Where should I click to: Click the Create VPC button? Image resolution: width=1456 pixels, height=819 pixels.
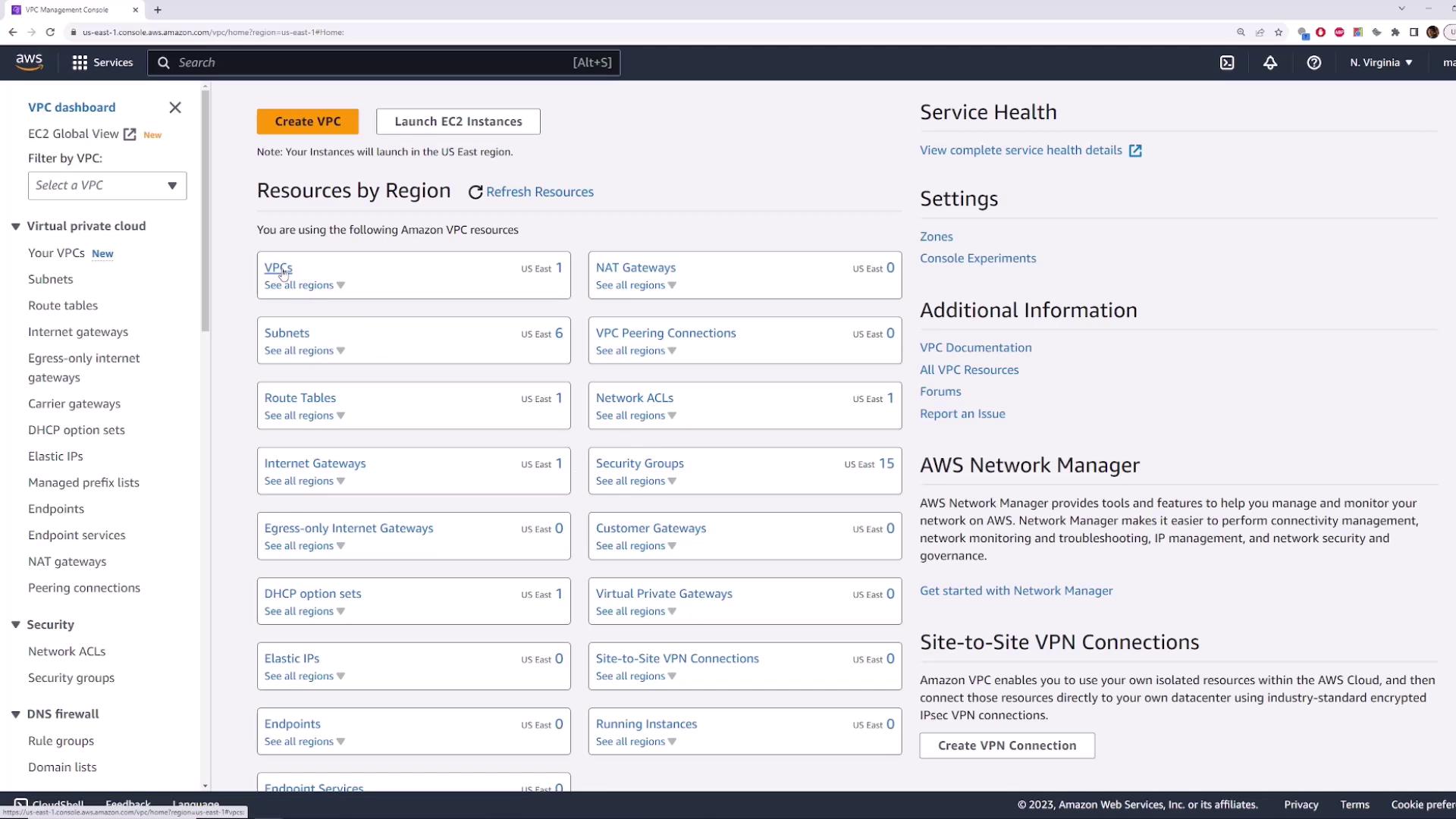(x=307, y=121)
